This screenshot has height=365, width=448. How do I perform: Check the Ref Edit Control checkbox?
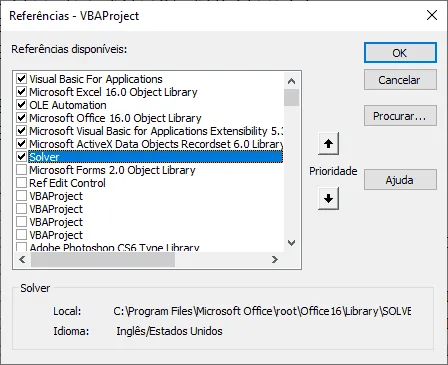click(22, 183)
